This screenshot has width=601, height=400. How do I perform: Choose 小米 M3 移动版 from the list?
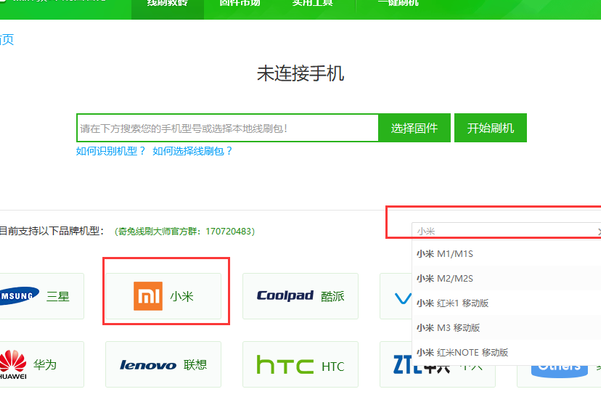506,328
